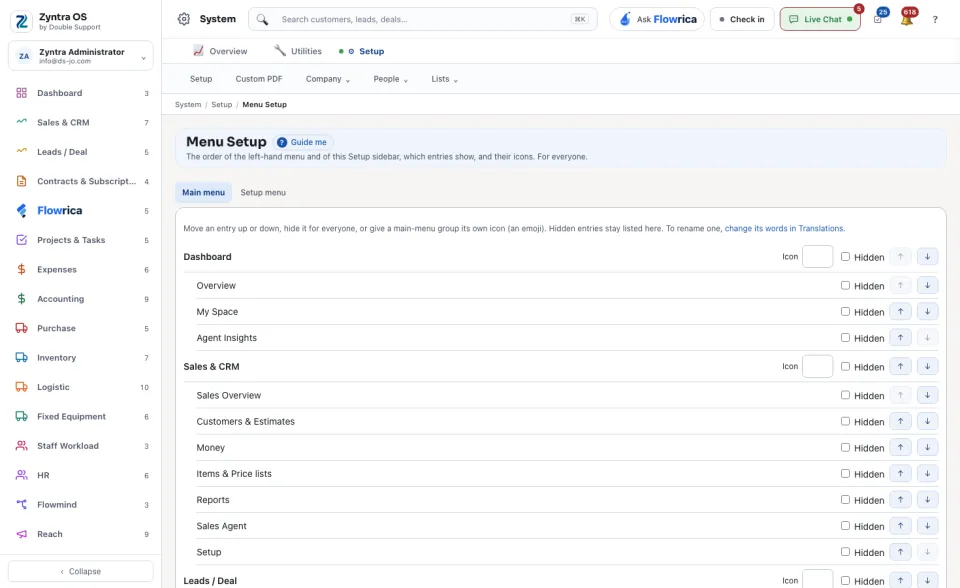The height and width of the screenshot is (588, 960).
Task: Follow the change its words in Translations link
Action: coord(784,228)
